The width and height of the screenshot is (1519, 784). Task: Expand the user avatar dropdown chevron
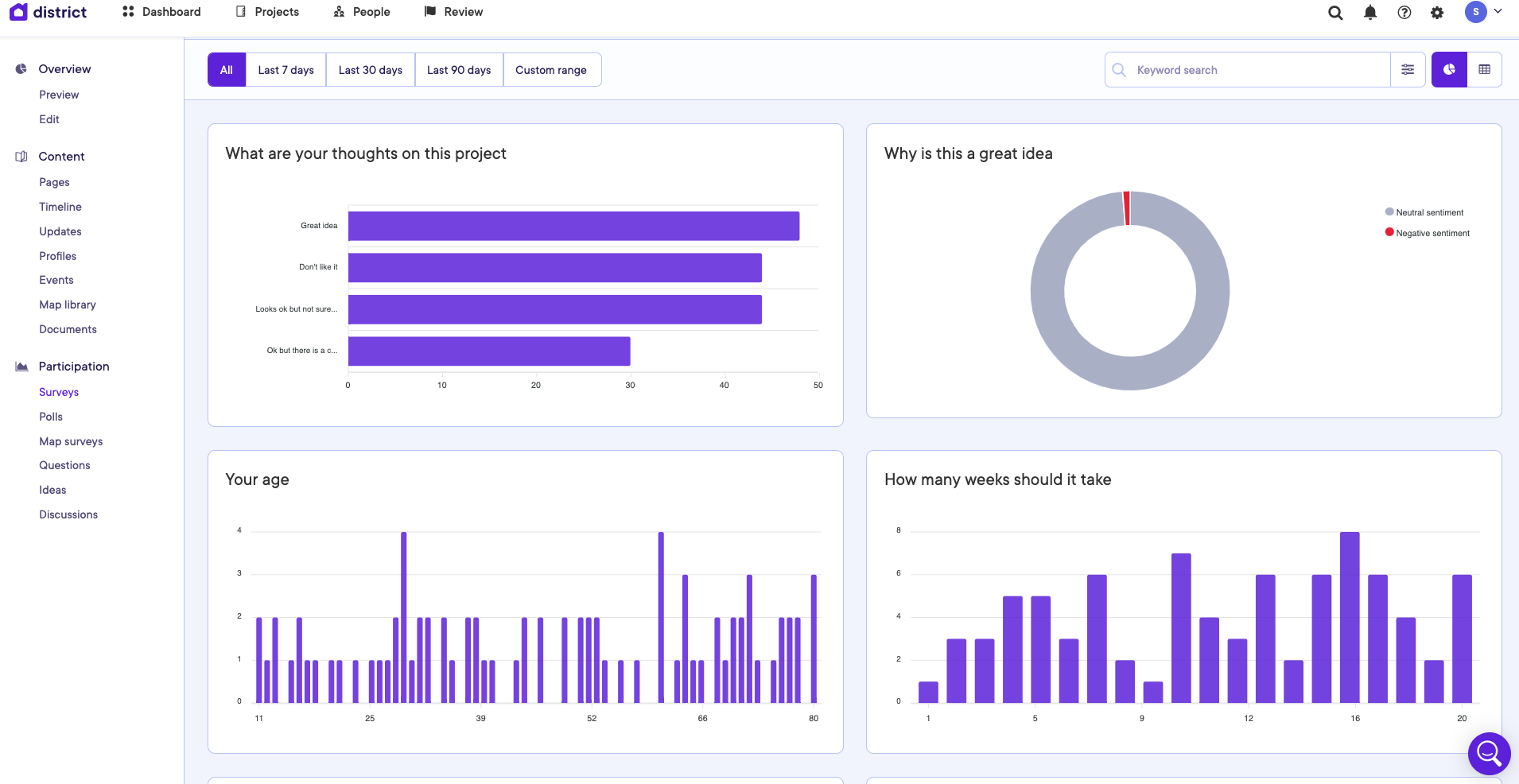(x=1498, y=12)
